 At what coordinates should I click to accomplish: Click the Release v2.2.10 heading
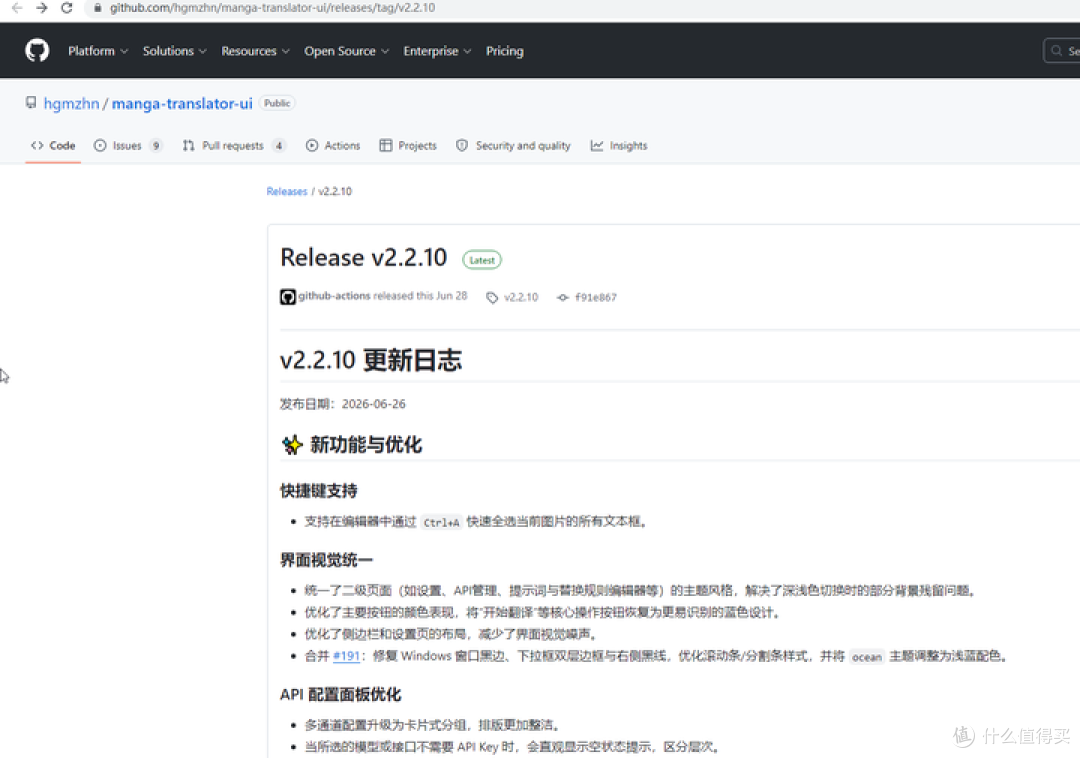click(x=363, y=257)
